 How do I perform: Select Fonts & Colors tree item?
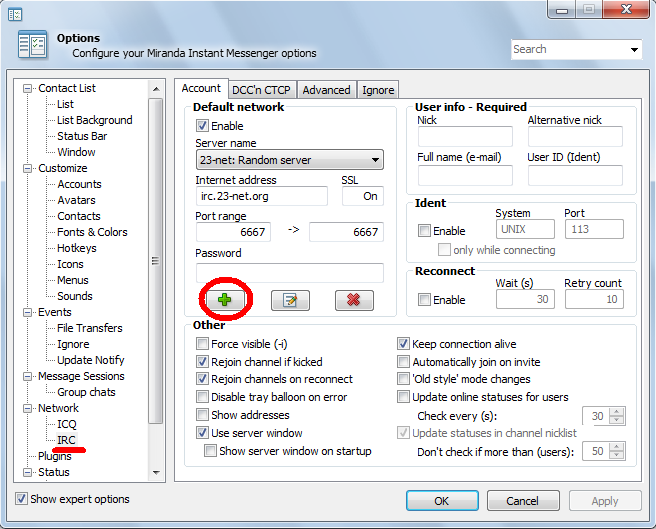pos(92,232)
